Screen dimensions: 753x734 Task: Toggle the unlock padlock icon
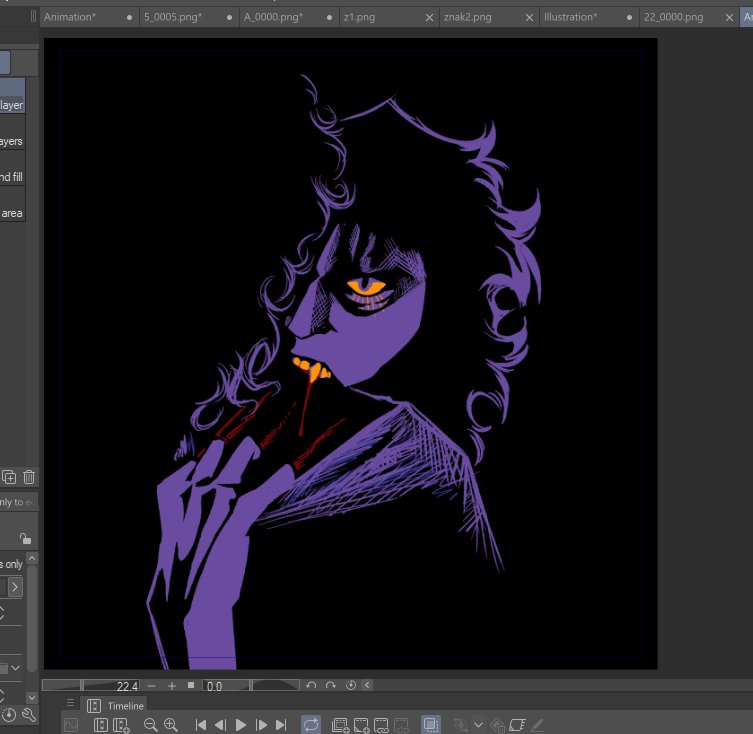[25, 538]
